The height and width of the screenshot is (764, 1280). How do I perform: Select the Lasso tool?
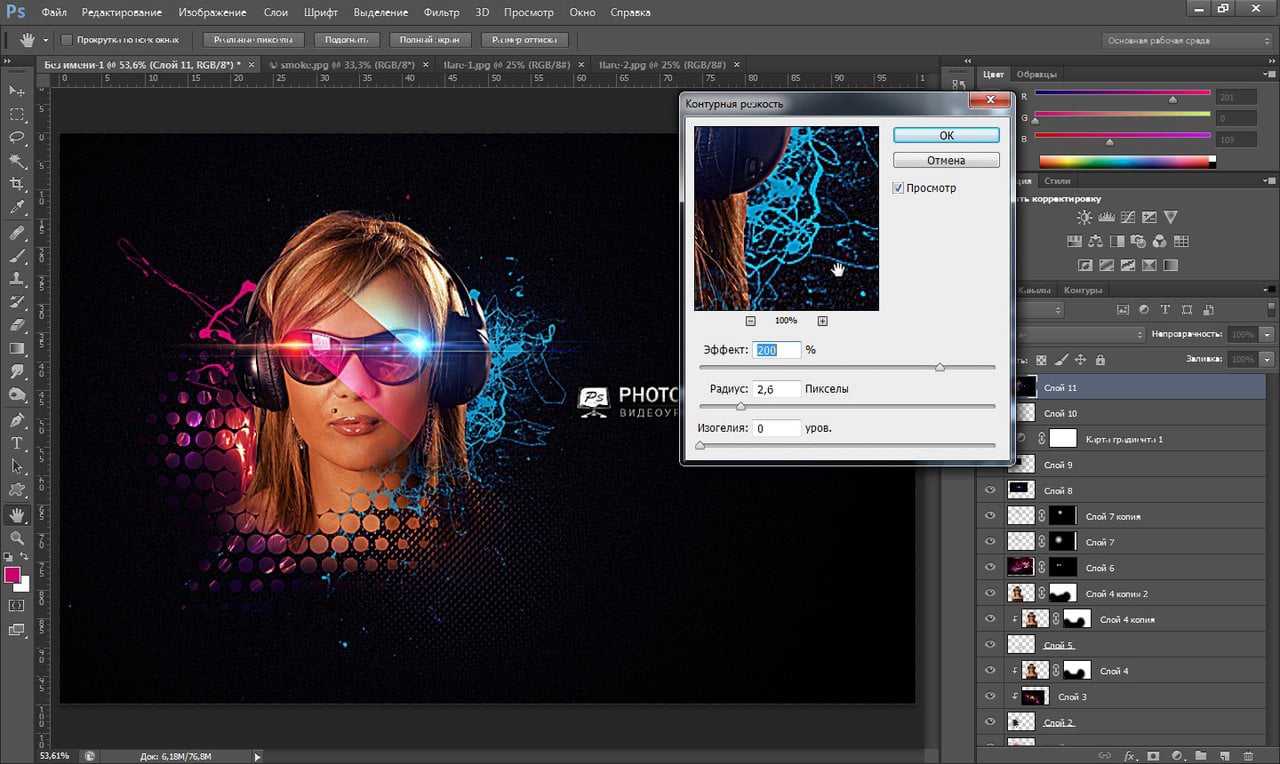[17, 137]
